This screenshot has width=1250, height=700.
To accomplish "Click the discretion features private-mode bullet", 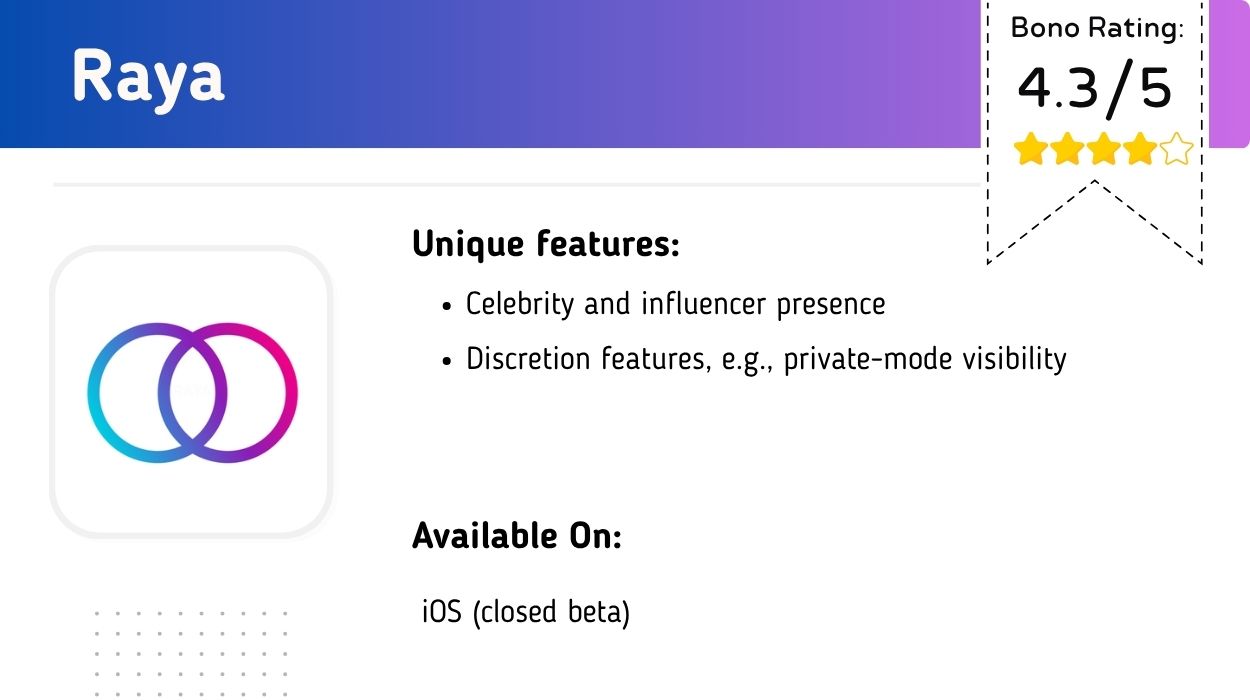I will tap(766, 358).
